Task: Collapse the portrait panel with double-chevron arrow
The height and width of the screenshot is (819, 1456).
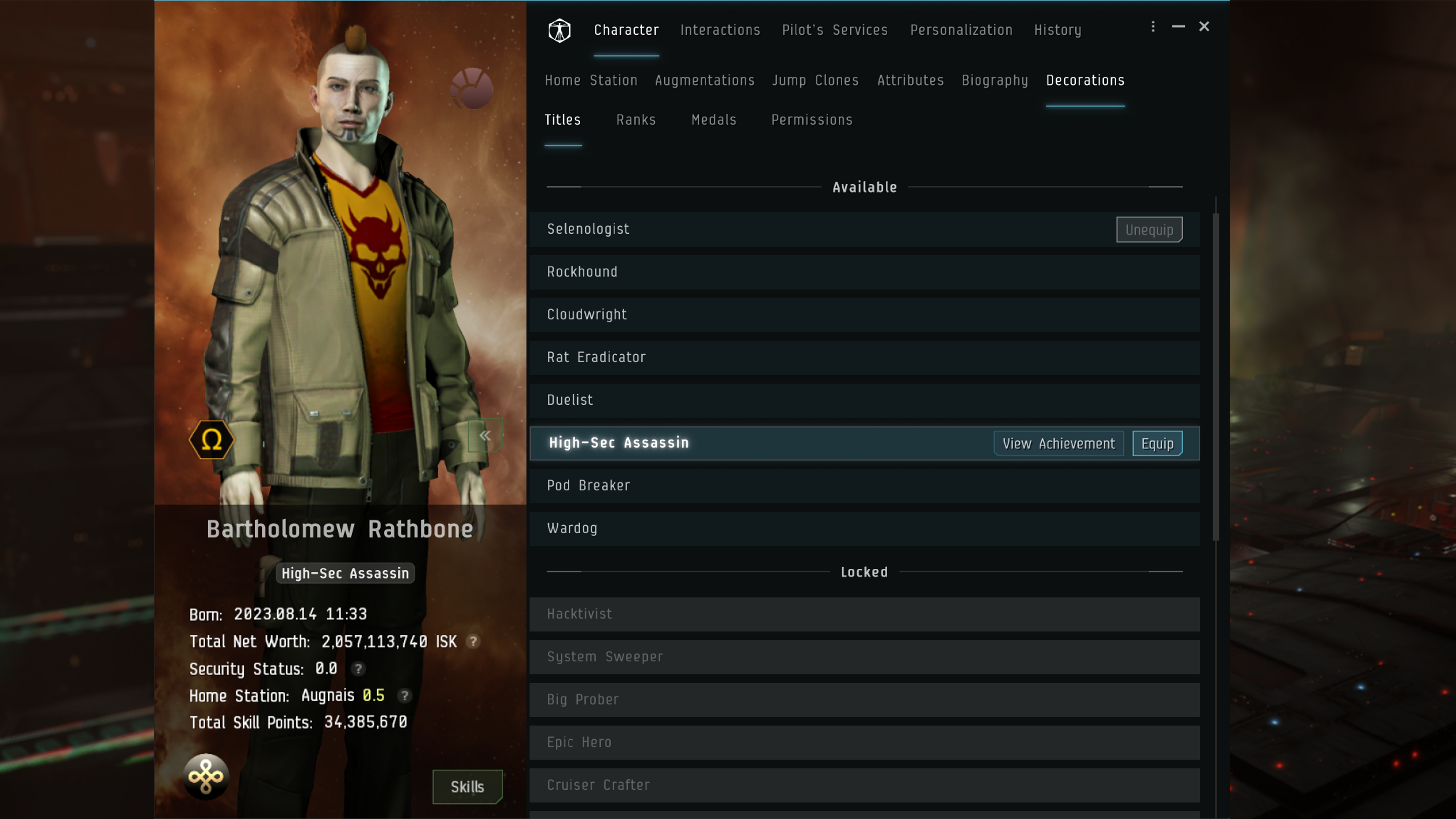Action: point(485,435)
